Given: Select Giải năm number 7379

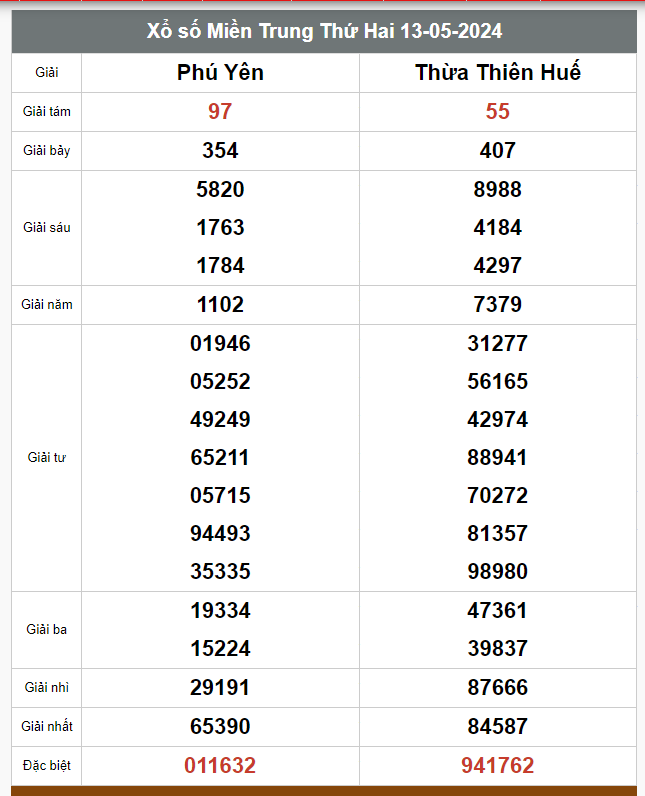Looking at the screenshot, I should pyautogui.click(x=498, y=305).
